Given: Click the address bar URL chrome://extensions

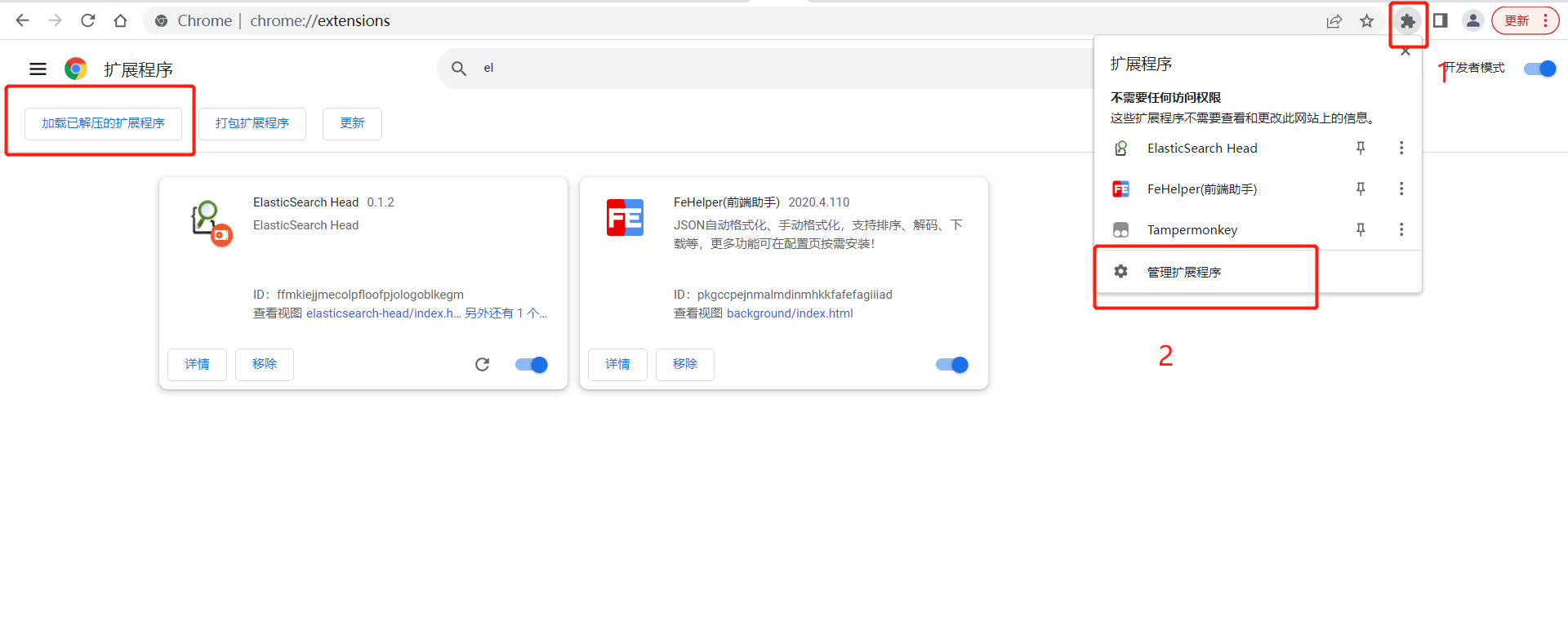Looking at the screenshot, I should coord(320,20).
